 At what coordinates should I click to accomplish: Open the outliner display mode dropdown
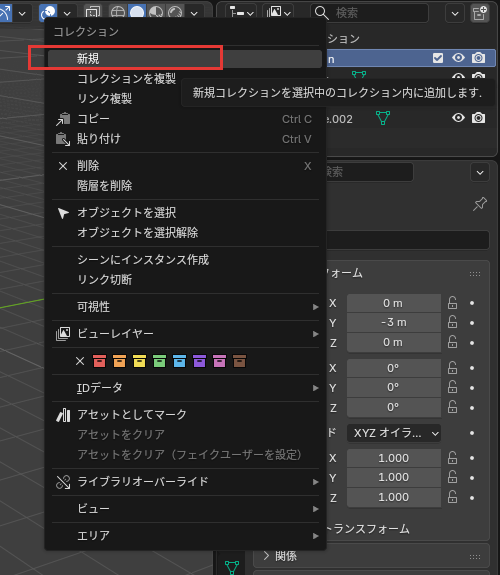pos(278,13)
